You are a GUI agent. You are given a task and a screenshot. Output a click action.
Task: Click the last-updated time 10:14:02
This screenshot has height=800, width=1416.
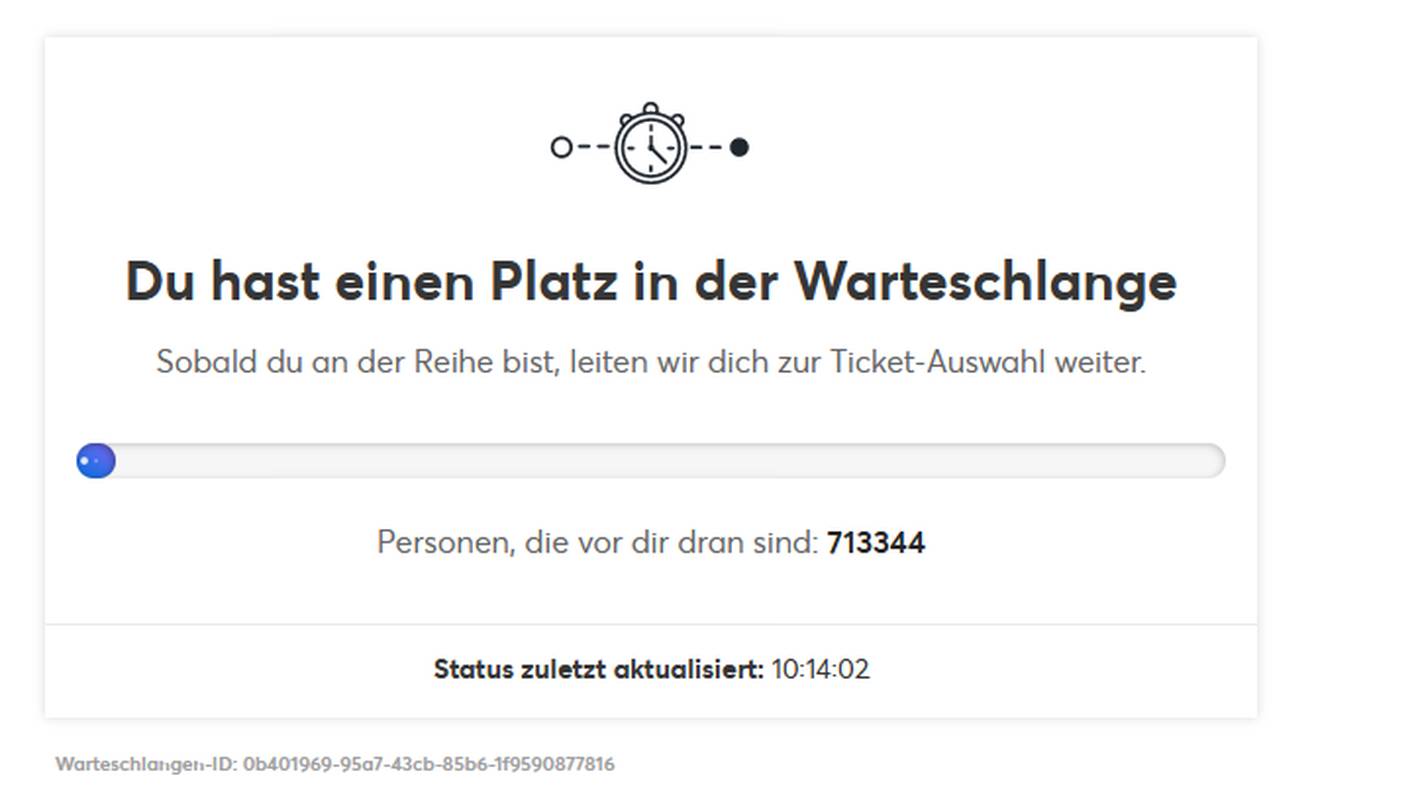click(x=820, y=669)
